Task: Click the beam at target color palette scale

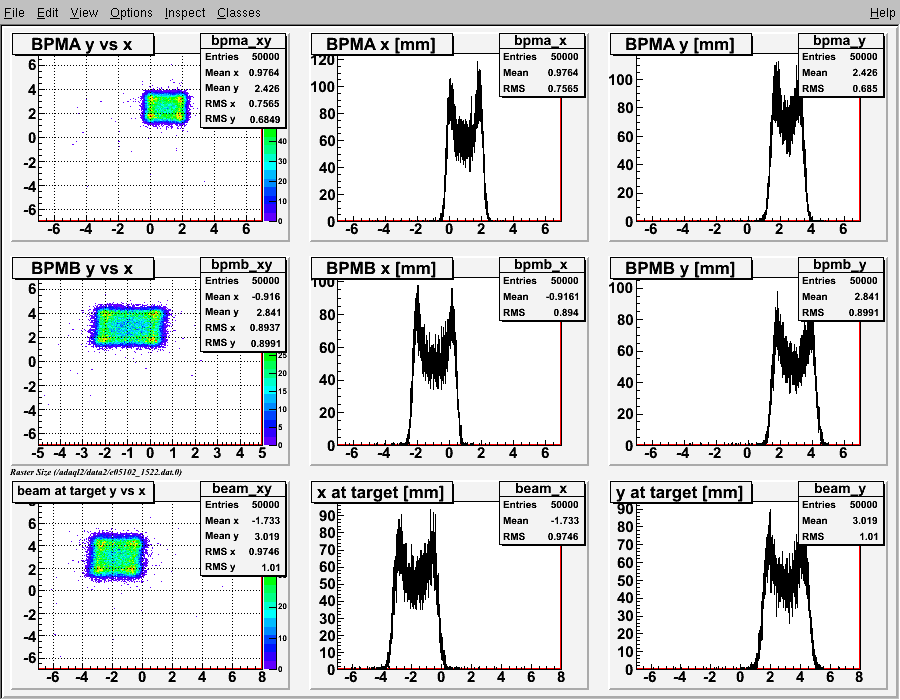Action: click(270, 623)
